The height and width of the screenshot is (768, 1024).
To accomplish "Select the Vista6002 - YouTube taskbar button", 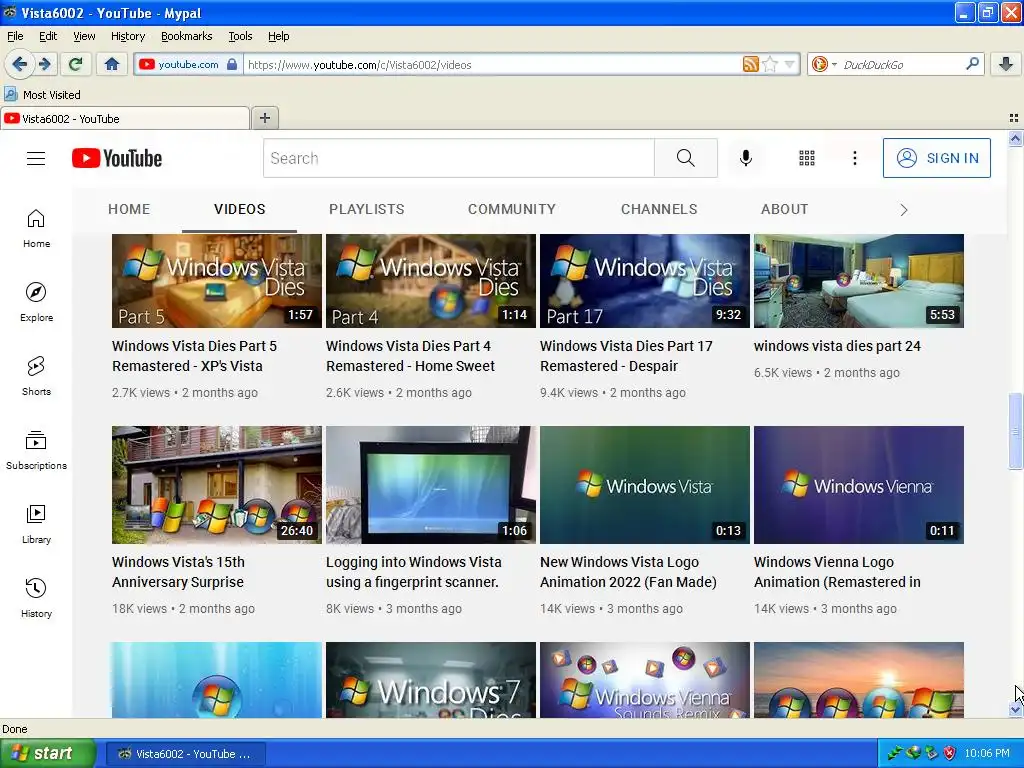I will [186, 754].
